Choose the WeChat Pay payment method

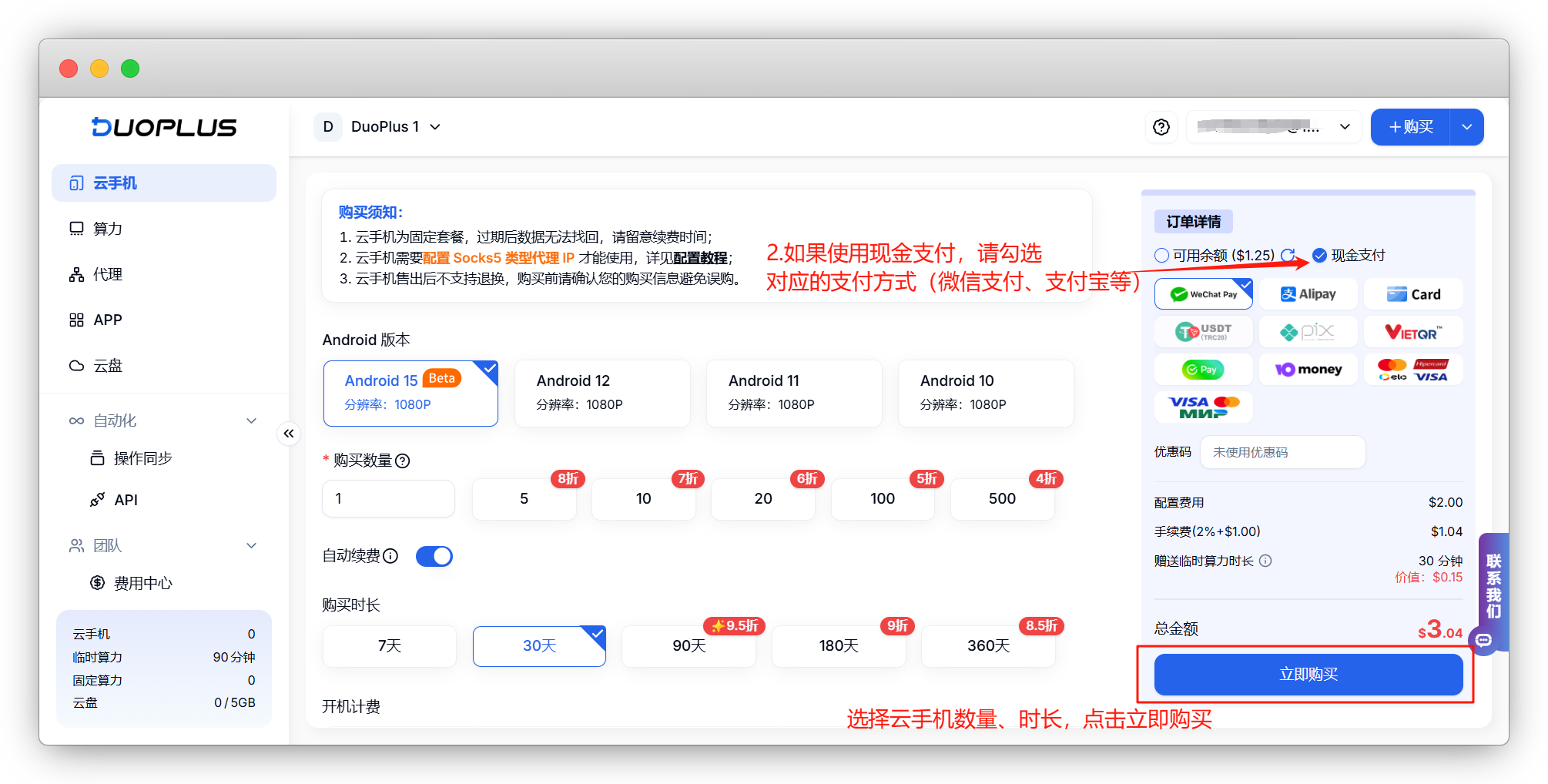1203,293
